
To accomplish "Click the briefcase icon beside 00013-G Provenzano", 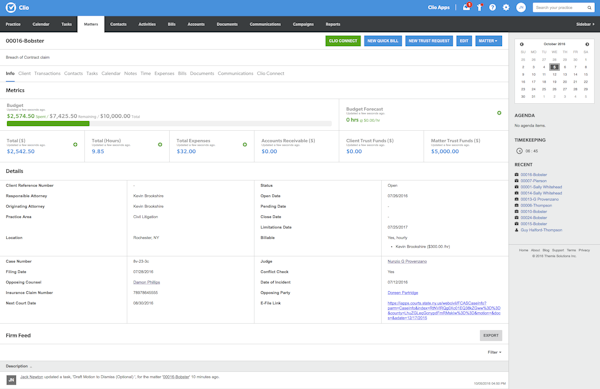I will [x=517, y=199].
